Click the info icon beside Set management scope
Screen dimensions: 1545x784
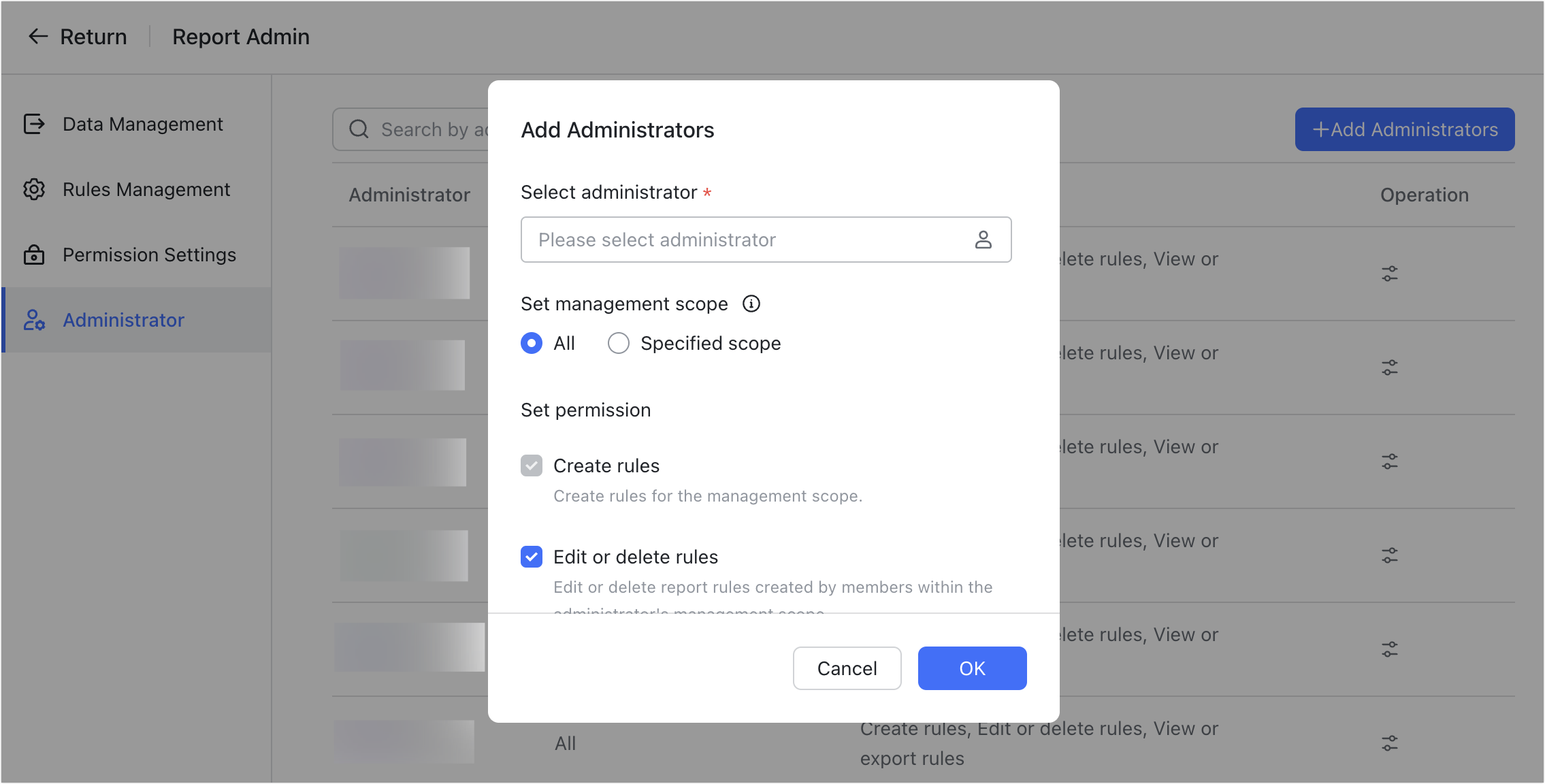751,304
